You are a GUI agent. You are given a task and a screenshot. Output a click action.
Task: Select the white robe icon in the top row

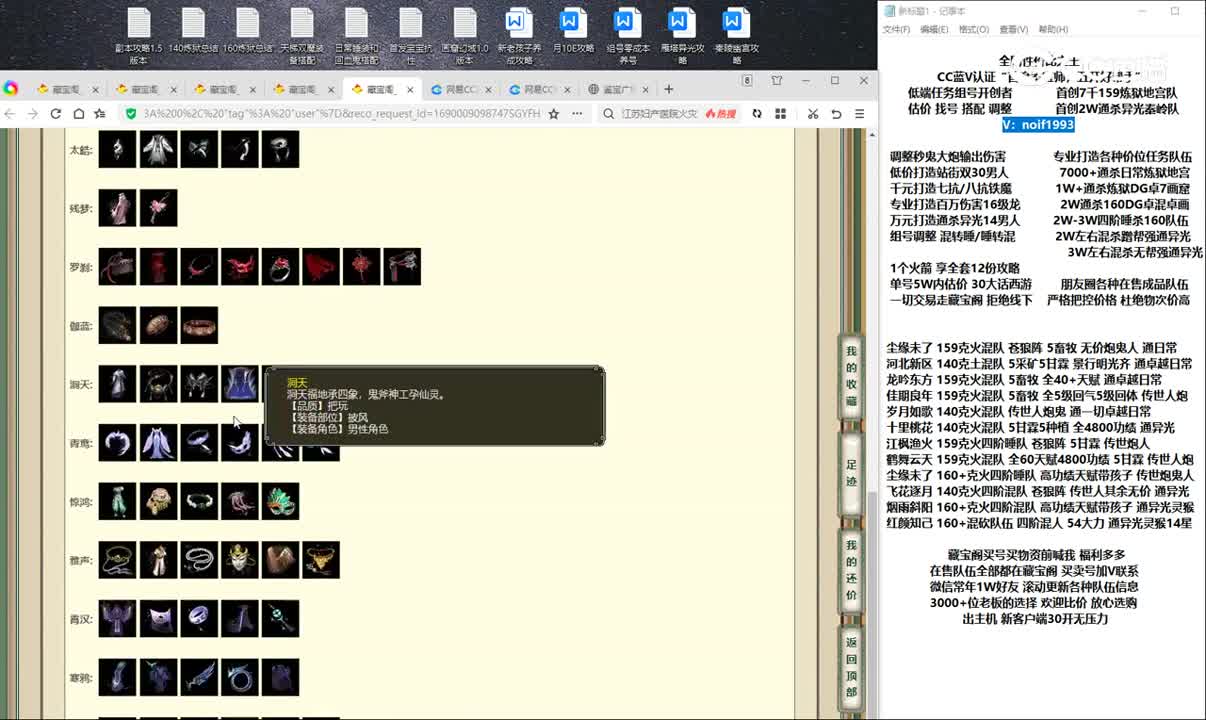pos(158,149)
